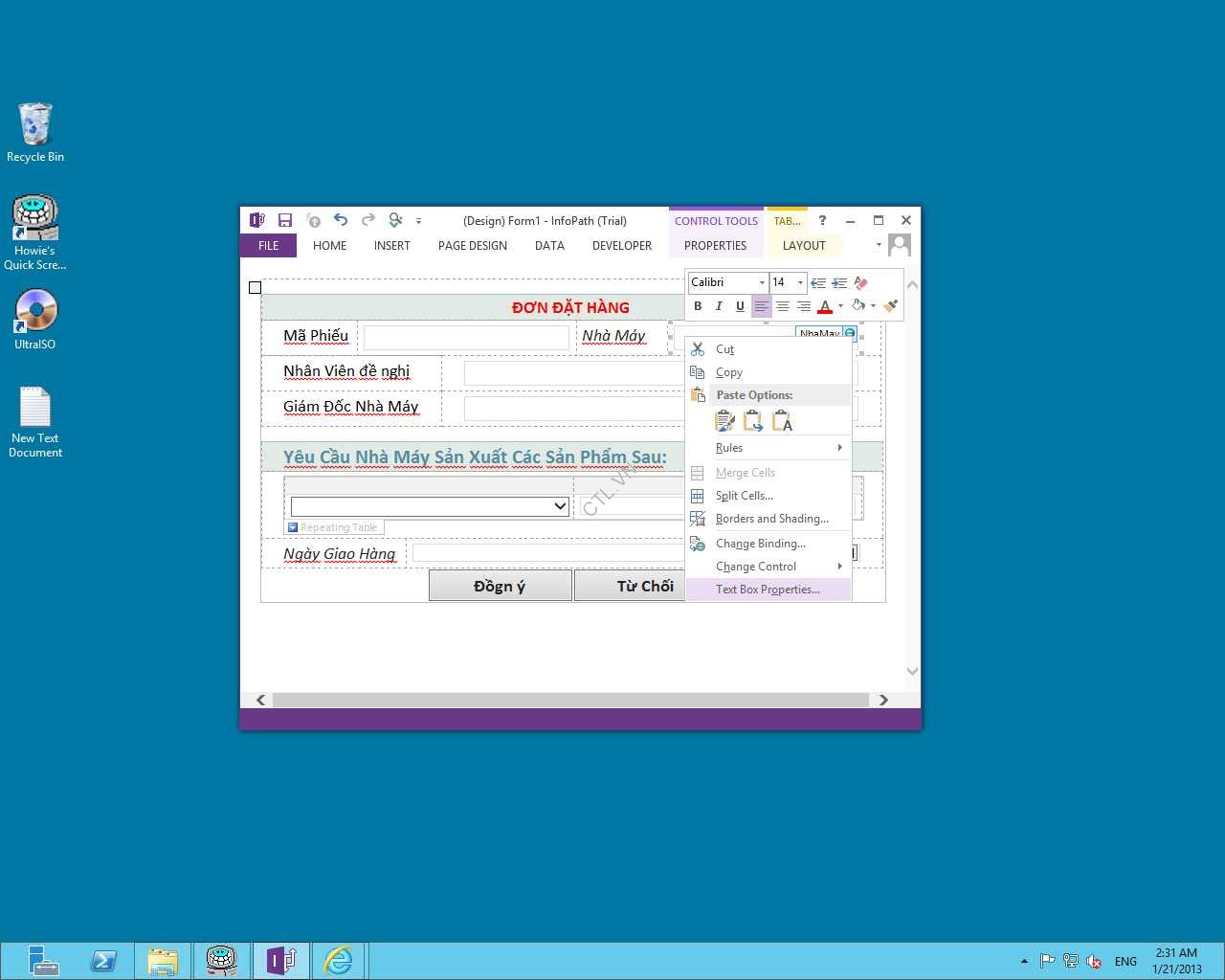Open the font size 14 dropdown

pos(800,282)
